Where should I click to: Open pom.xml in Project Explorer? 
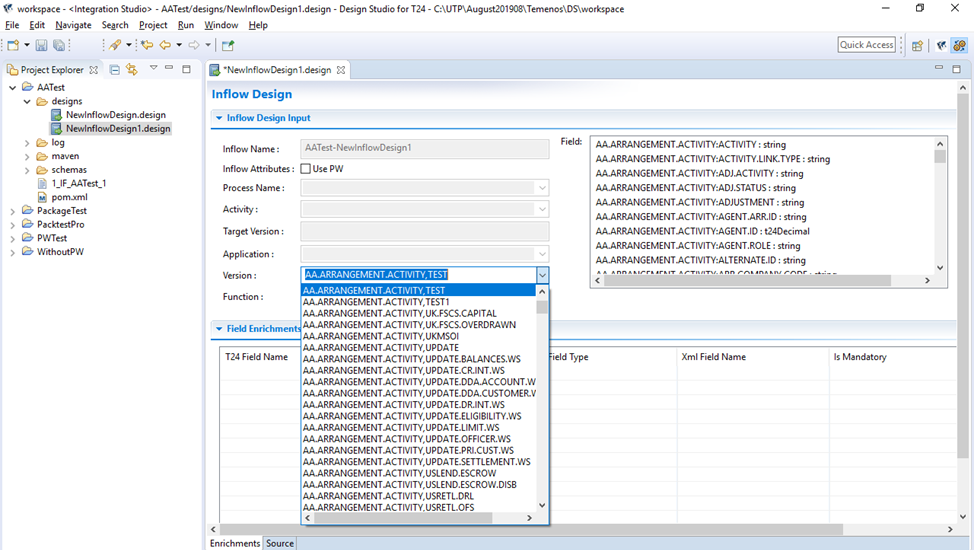(70, 197)
